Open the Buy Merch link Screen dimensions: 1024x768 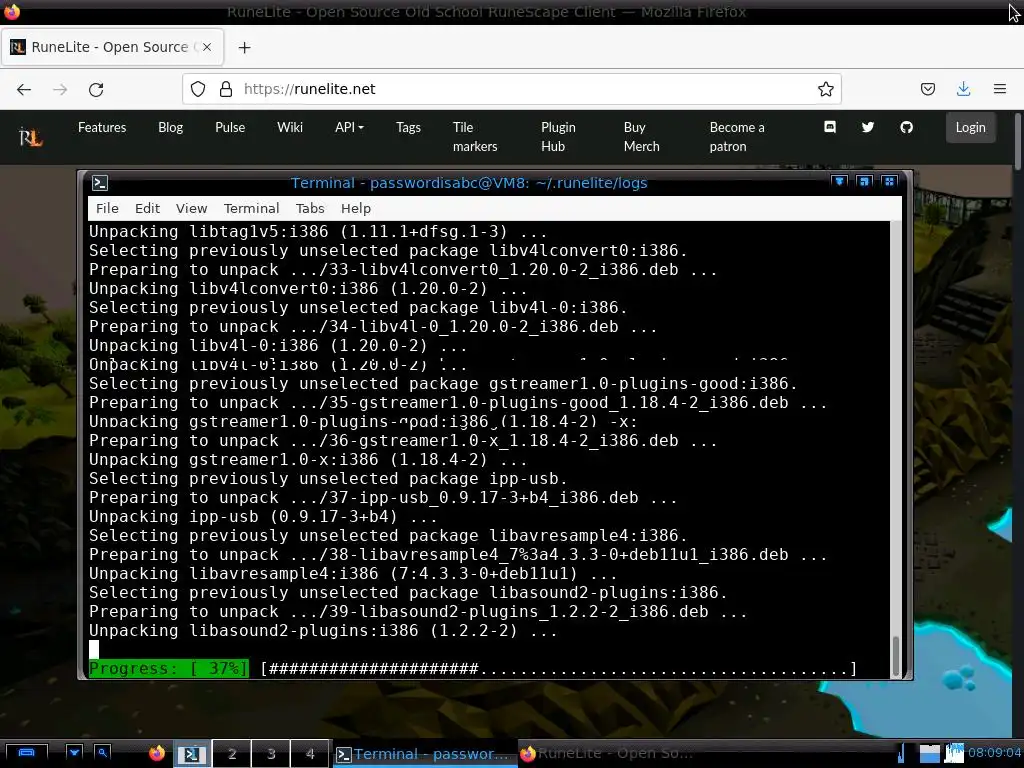(x=641, y=137)
